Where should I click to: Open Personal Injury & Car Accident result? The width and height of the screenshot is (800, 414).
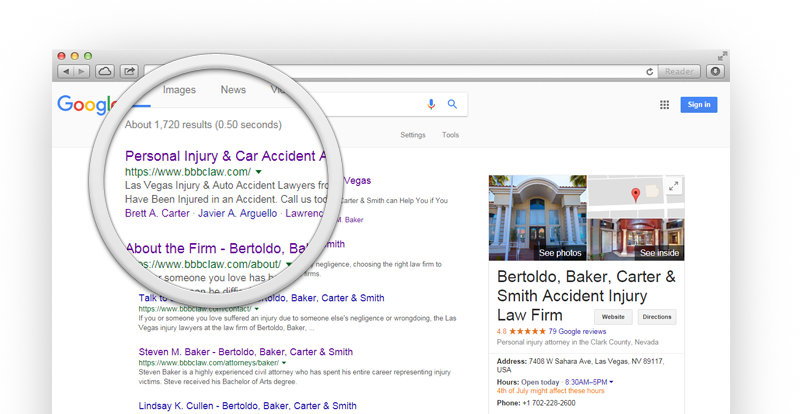(226, 156)
